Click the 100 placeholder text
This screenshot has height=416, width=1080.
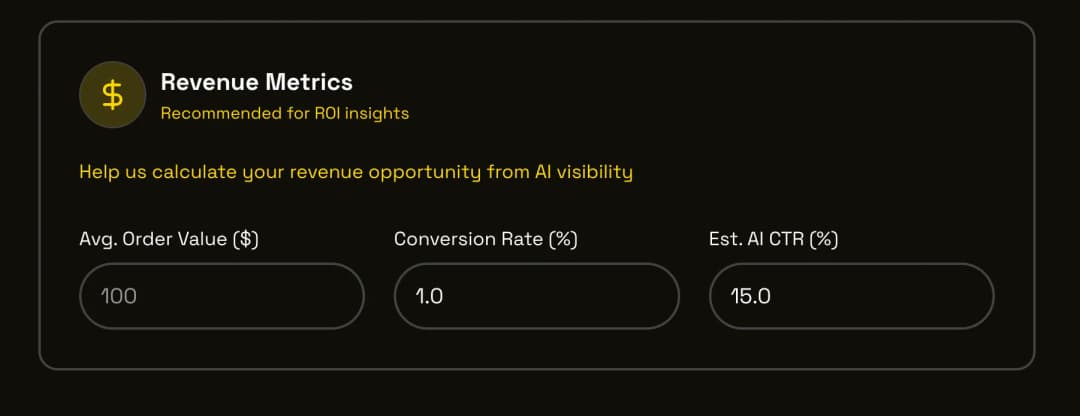tap(118, 296)
